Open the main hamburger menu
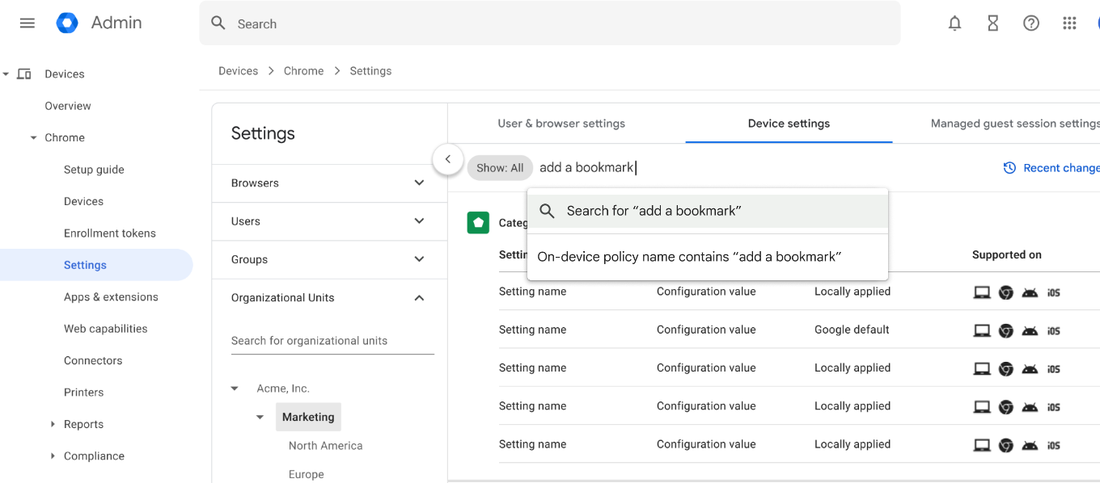The width and height of the screenshot is (1100, 483). click(27, 23)
